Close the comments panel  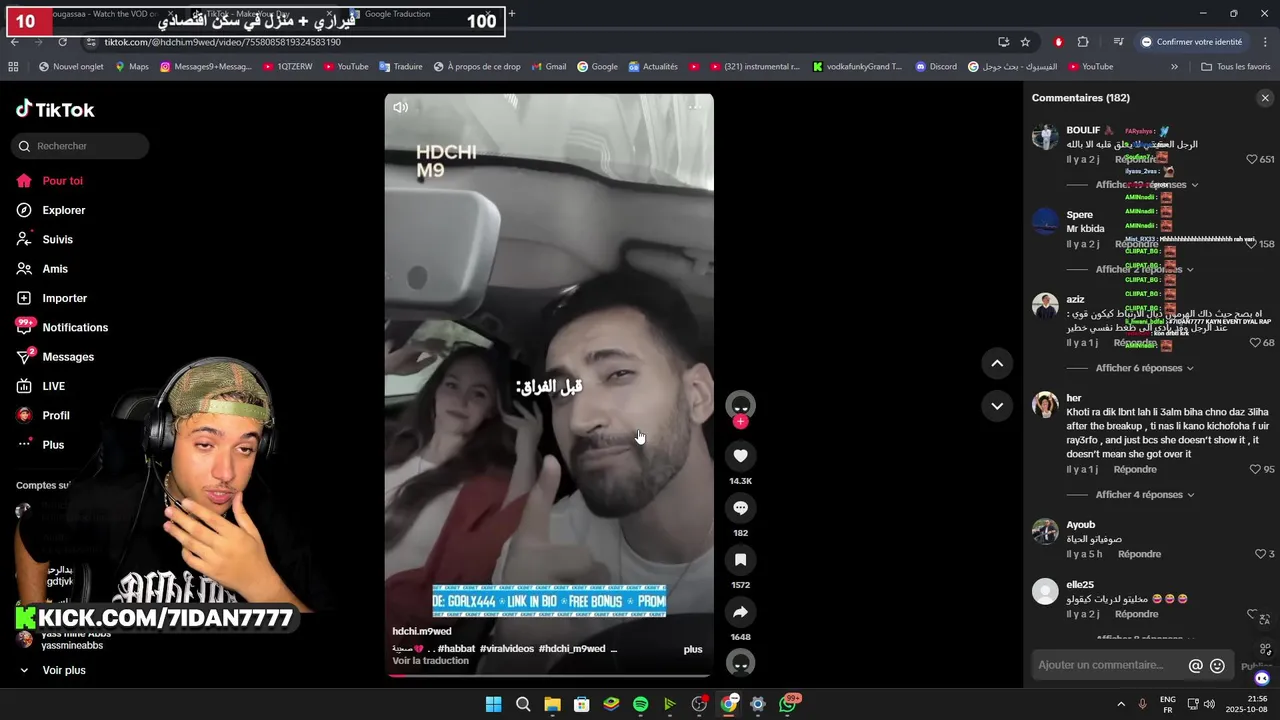[1265, 98]
